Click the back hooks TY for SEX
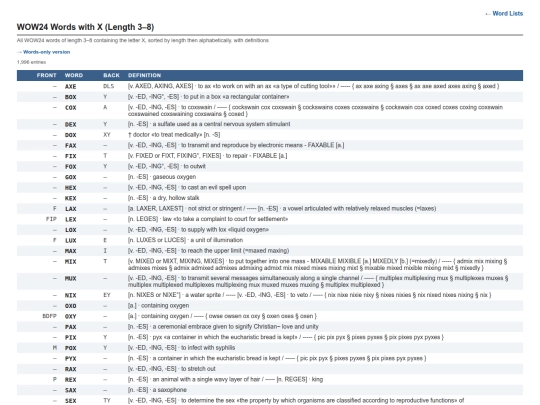Screen dimensions: 540x405 pyautogui.click(x=107, y=401)
